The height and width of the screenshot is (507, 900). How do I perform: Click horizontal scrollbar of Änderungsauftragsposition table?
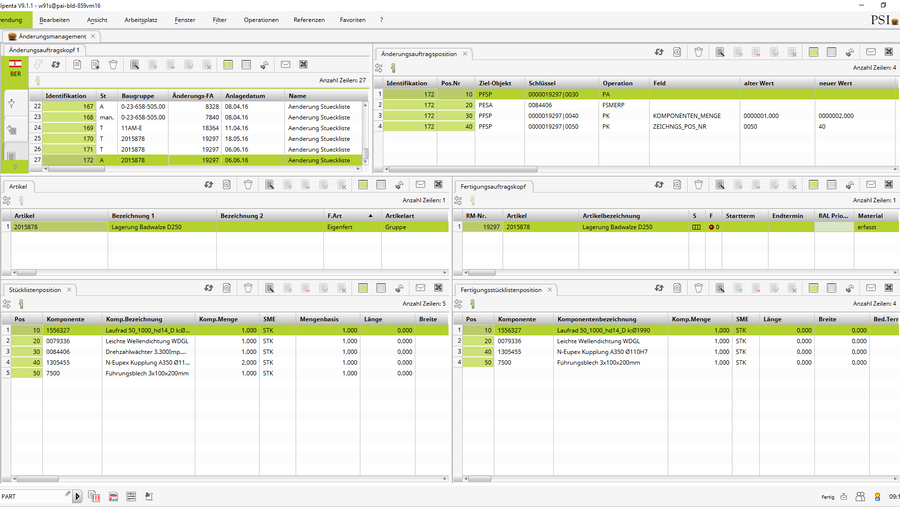point(464,169)
